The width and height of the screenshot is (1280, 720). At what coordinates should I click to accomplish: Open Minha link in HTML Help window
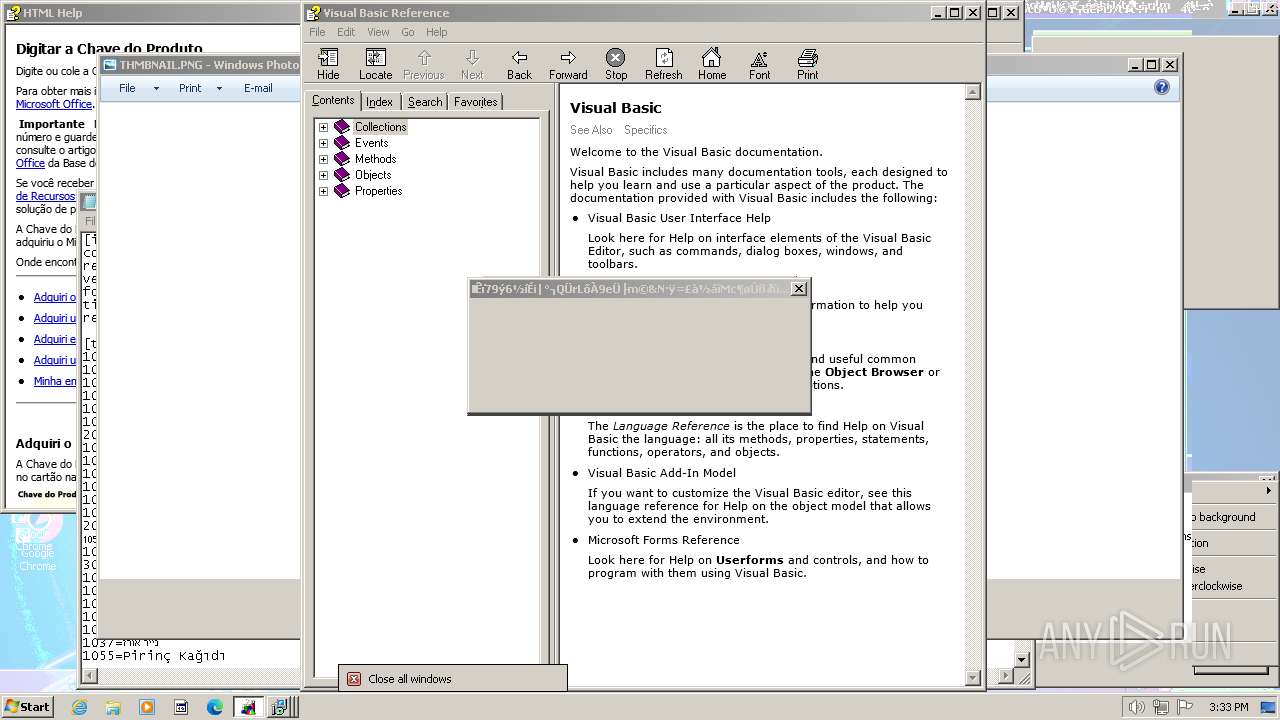click(55, 381)
